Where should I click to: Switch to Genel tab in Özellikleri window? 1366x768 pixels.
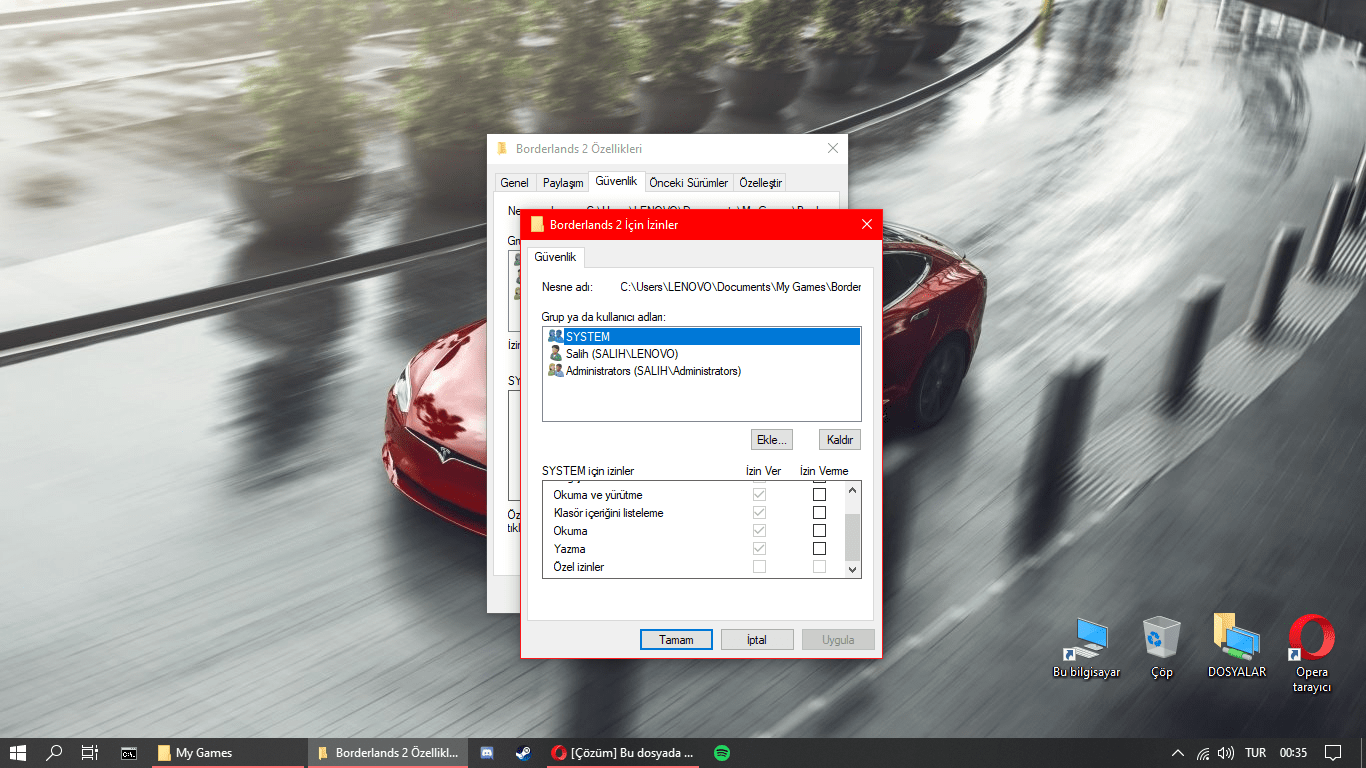coord(514,183)
